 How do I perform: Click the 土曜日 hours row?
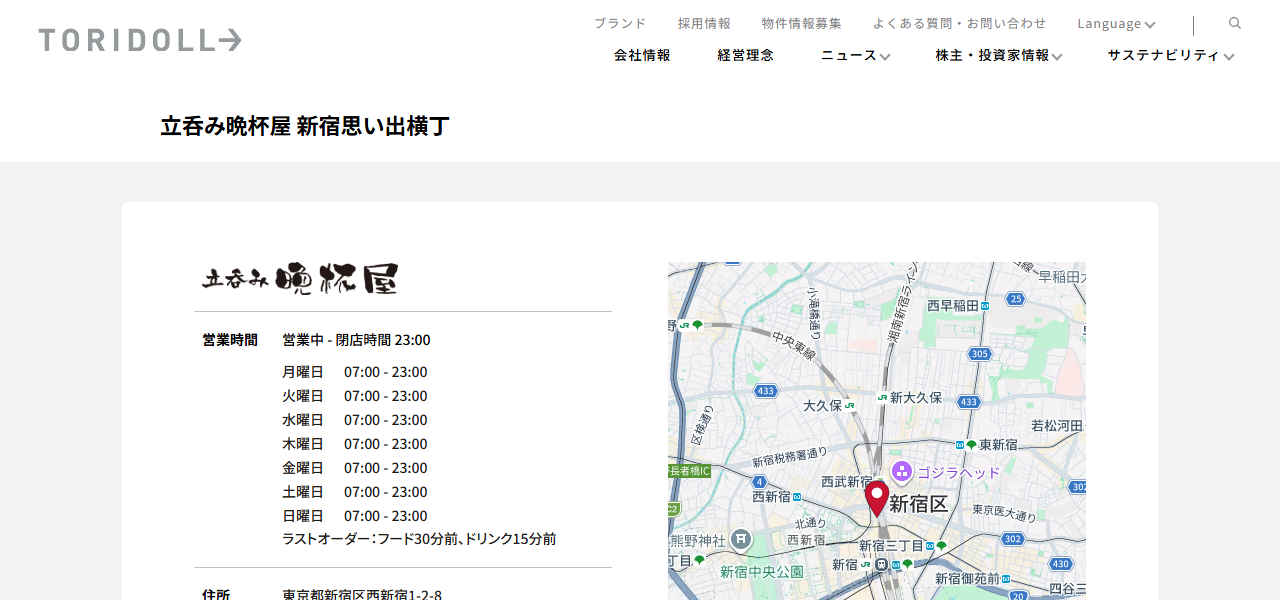355,492
